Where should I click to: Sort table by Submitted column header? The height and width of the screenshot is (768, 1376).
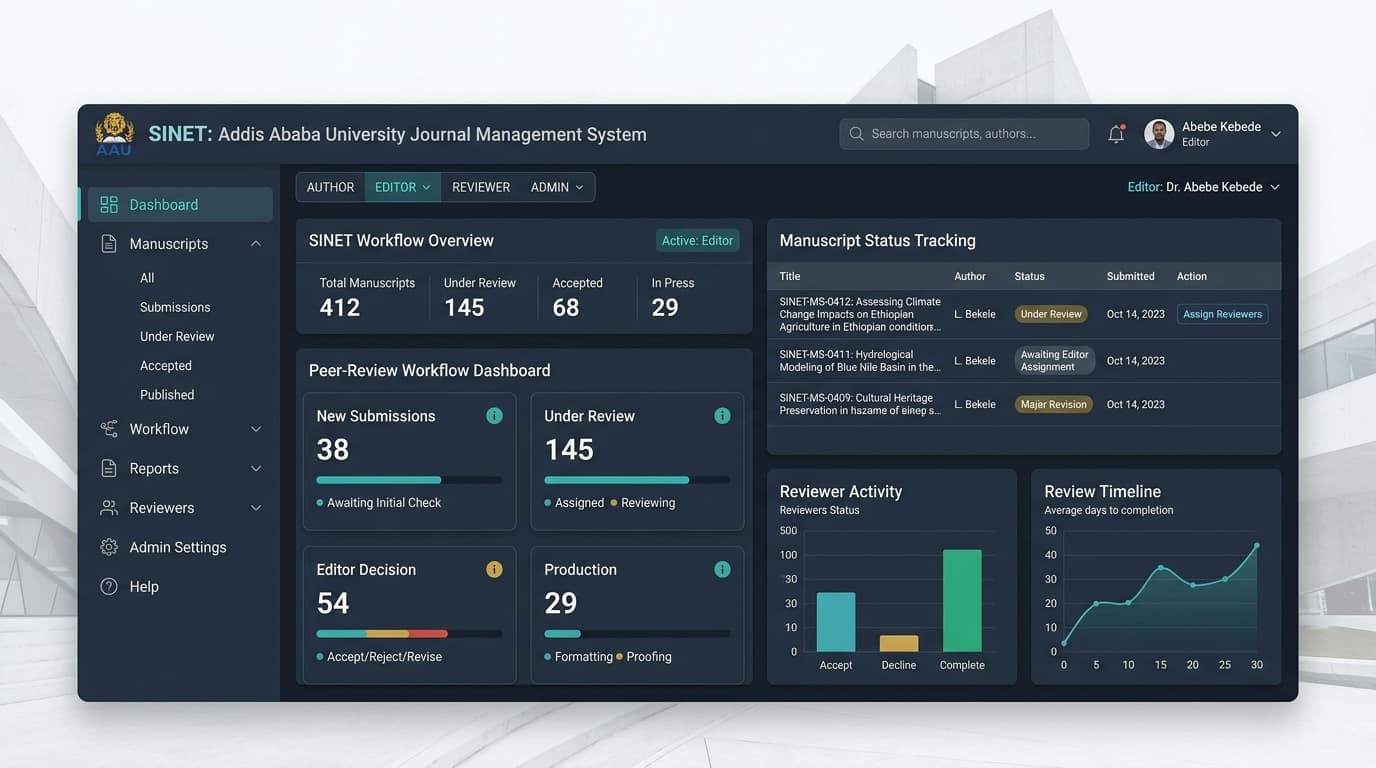(x=1130, y=276)
